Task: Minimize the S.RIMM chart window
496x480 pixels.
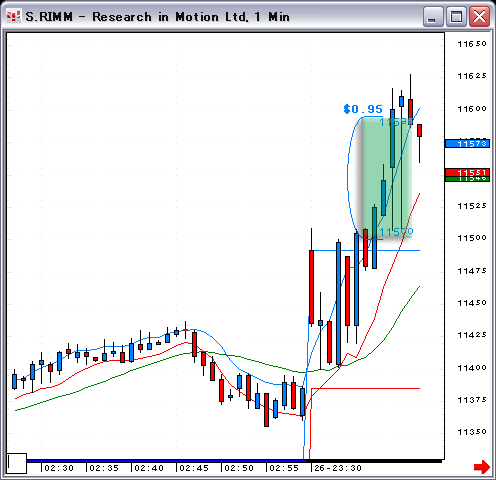Action: click(432, 17)
